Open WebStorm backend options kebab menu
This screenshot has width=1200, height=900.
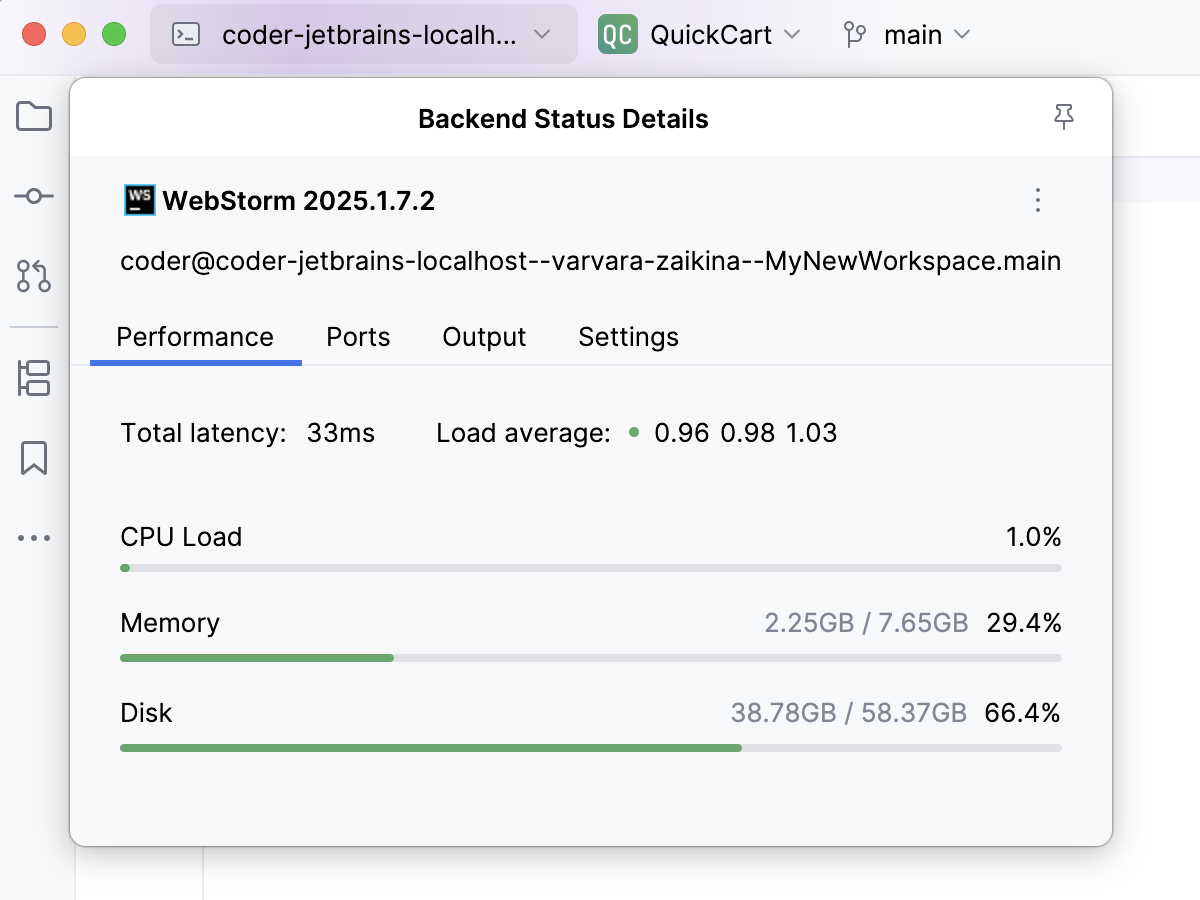[x=1038, y=201]
